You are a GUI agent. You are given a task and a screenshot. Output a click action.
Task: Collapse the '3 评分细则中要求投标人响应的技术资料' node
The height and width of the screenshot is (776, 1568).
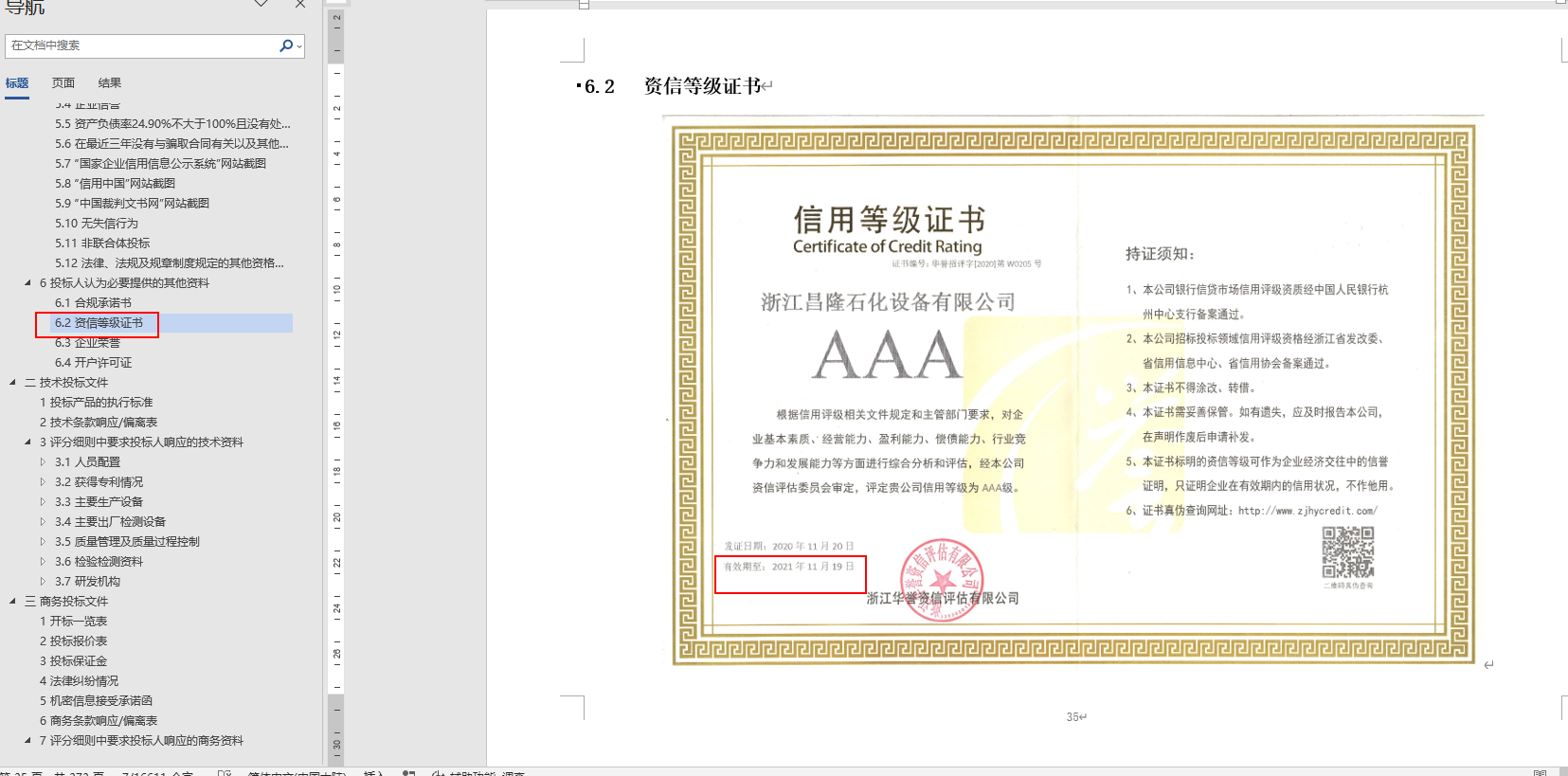pos(27,442)
